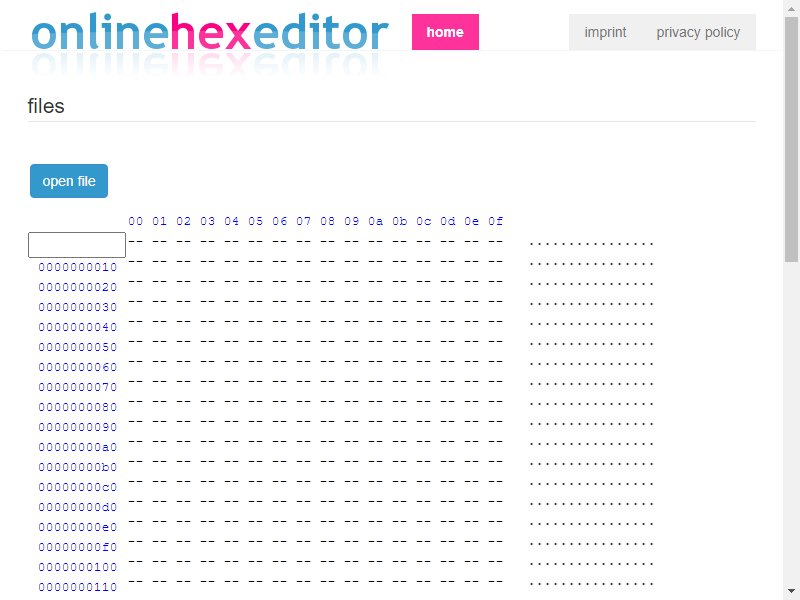Screen dimensions: 800x600
Task: Select row offset 00000000f0
Action: click(x=78, y=547)
